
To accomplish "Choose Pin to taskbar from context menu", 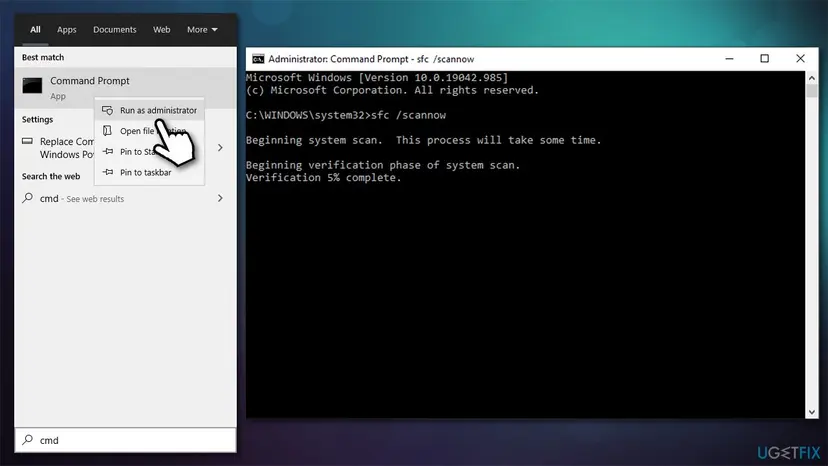I will point(150,172).
